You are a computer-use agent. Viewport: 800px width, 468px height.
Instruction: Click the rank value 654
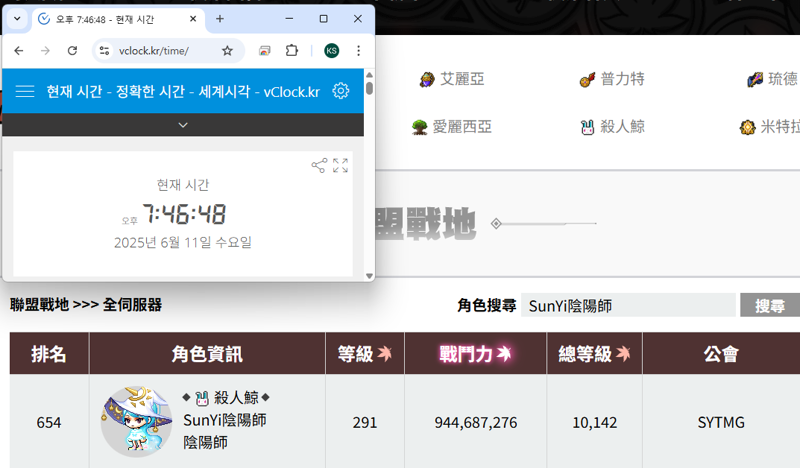pyautogui.click(x=49, y=423)
